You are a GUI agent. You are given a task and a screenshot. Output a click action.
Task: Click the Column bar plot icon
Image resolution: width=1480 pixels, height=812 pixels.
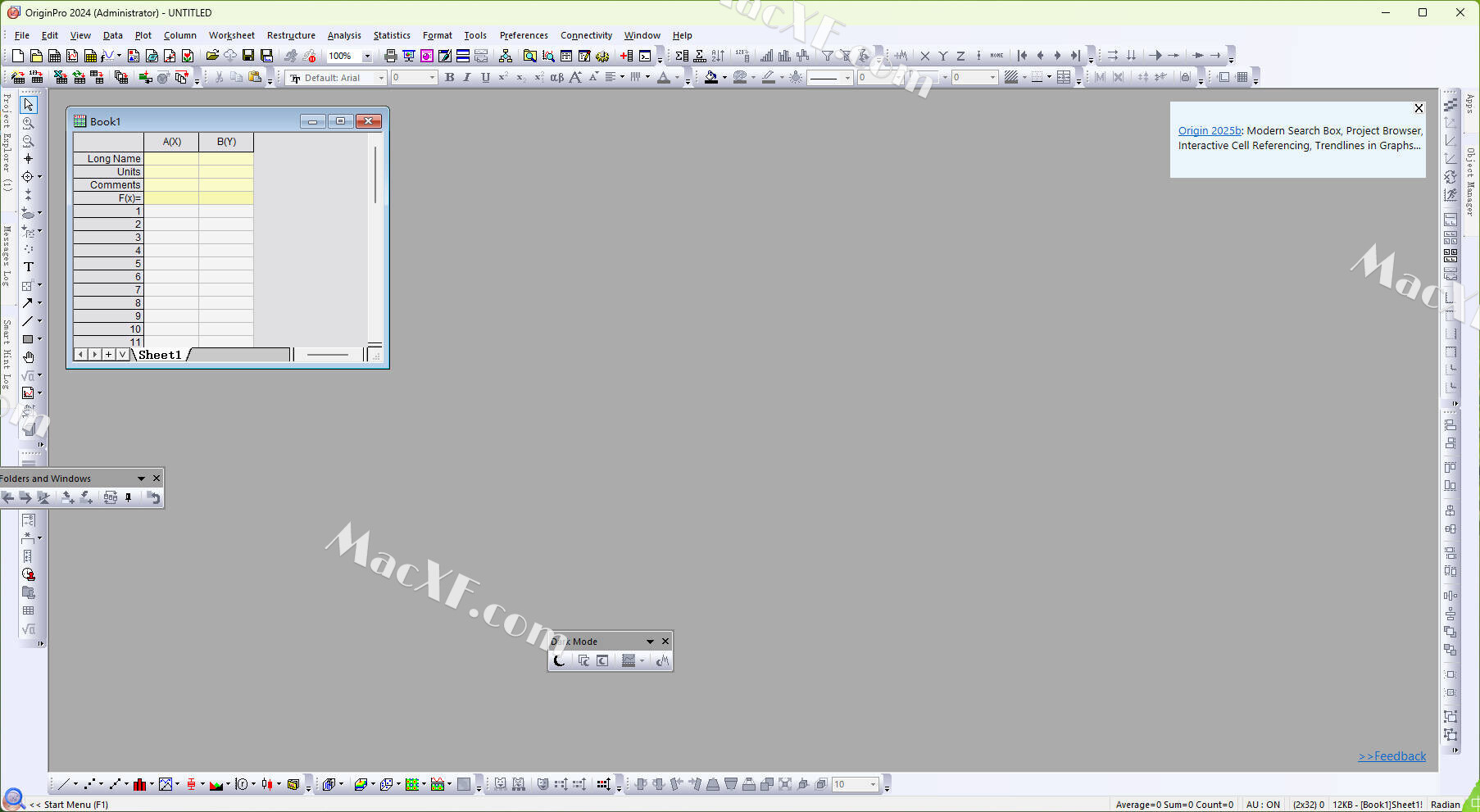tap(139, 784)
